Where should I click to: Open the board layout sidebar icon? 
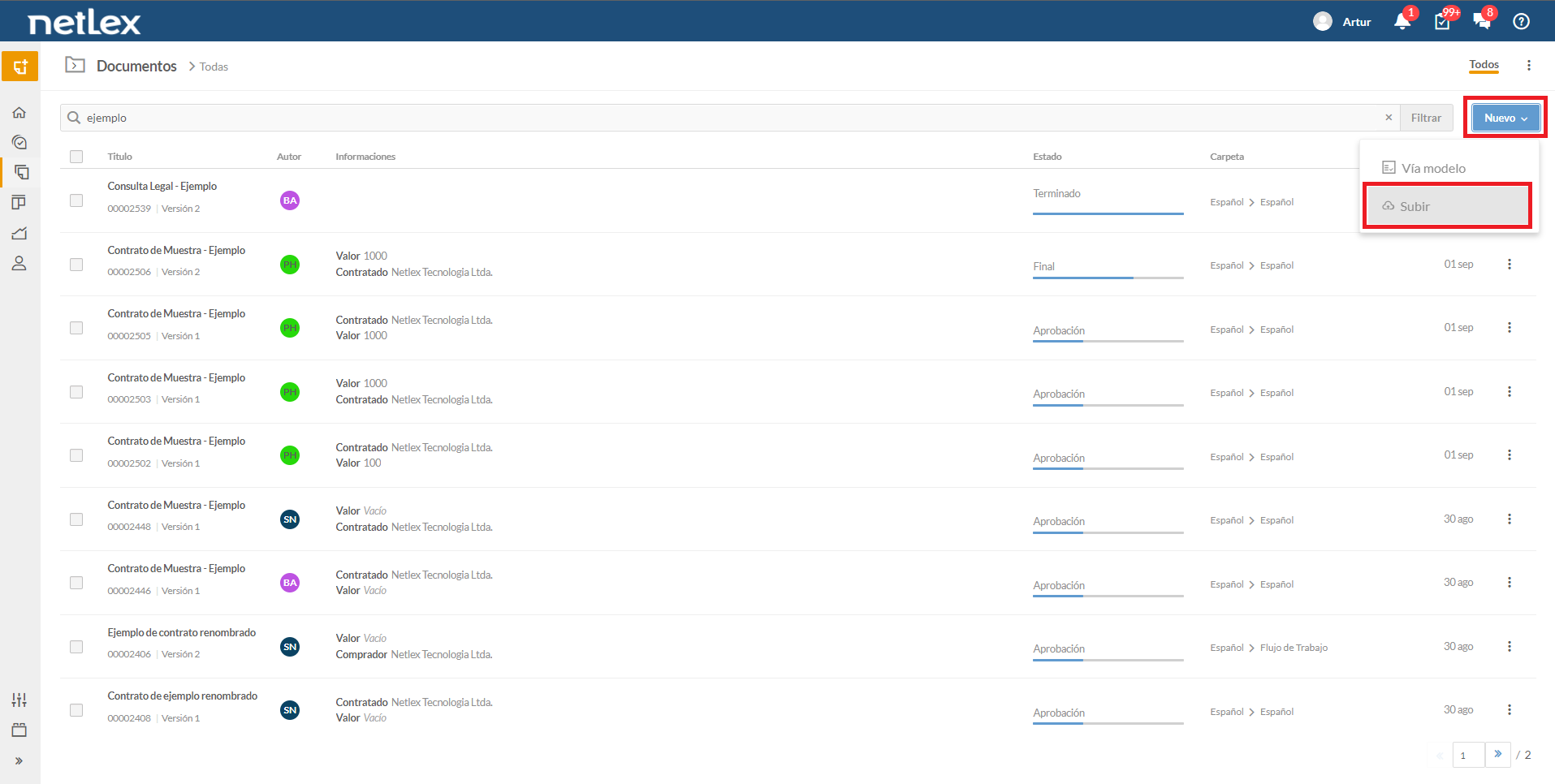point(19,203)
